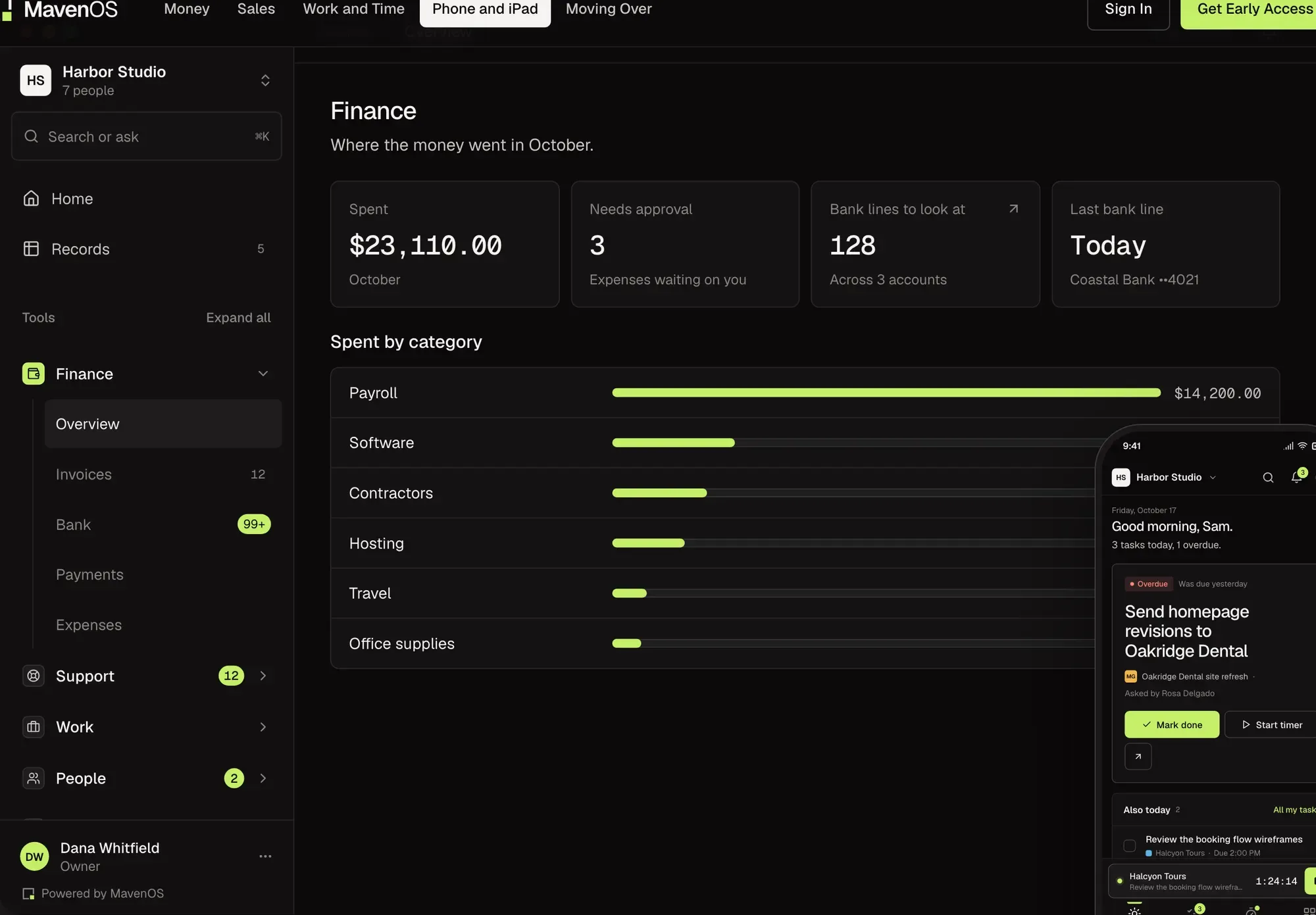Focus the Search or ask field
The height and width of the screenshot is (915, 1316).
pos(147,136)
